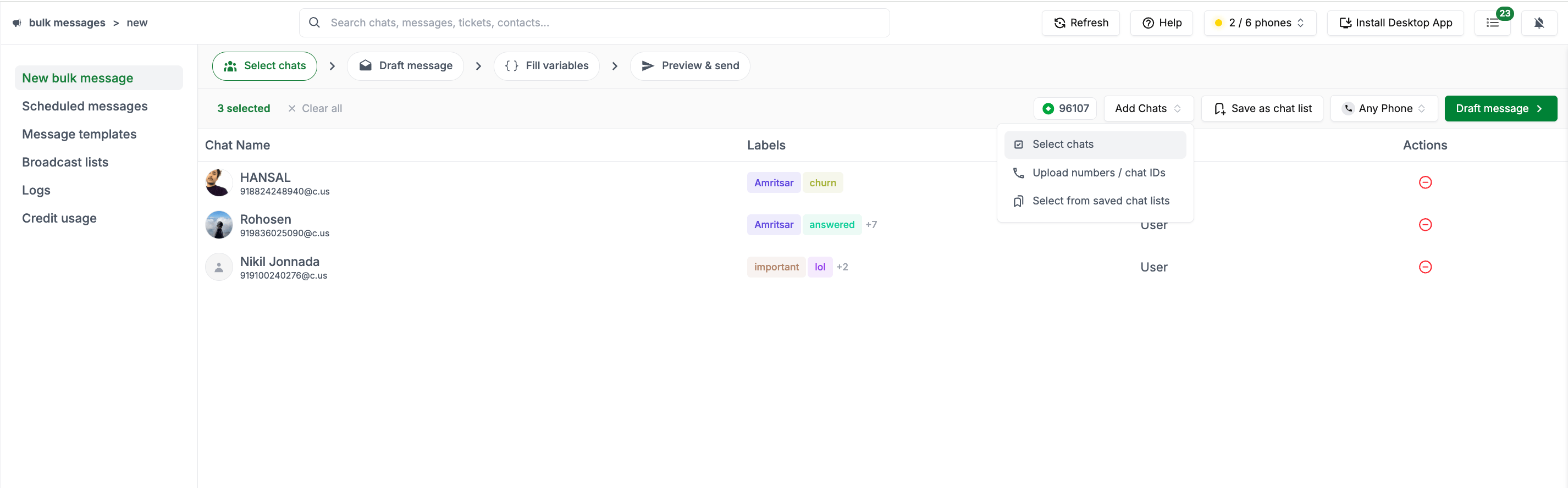Viewport: 1568px width, 488px height.
Task: Click the Rohosen chat name
Action: pos(266,219)
